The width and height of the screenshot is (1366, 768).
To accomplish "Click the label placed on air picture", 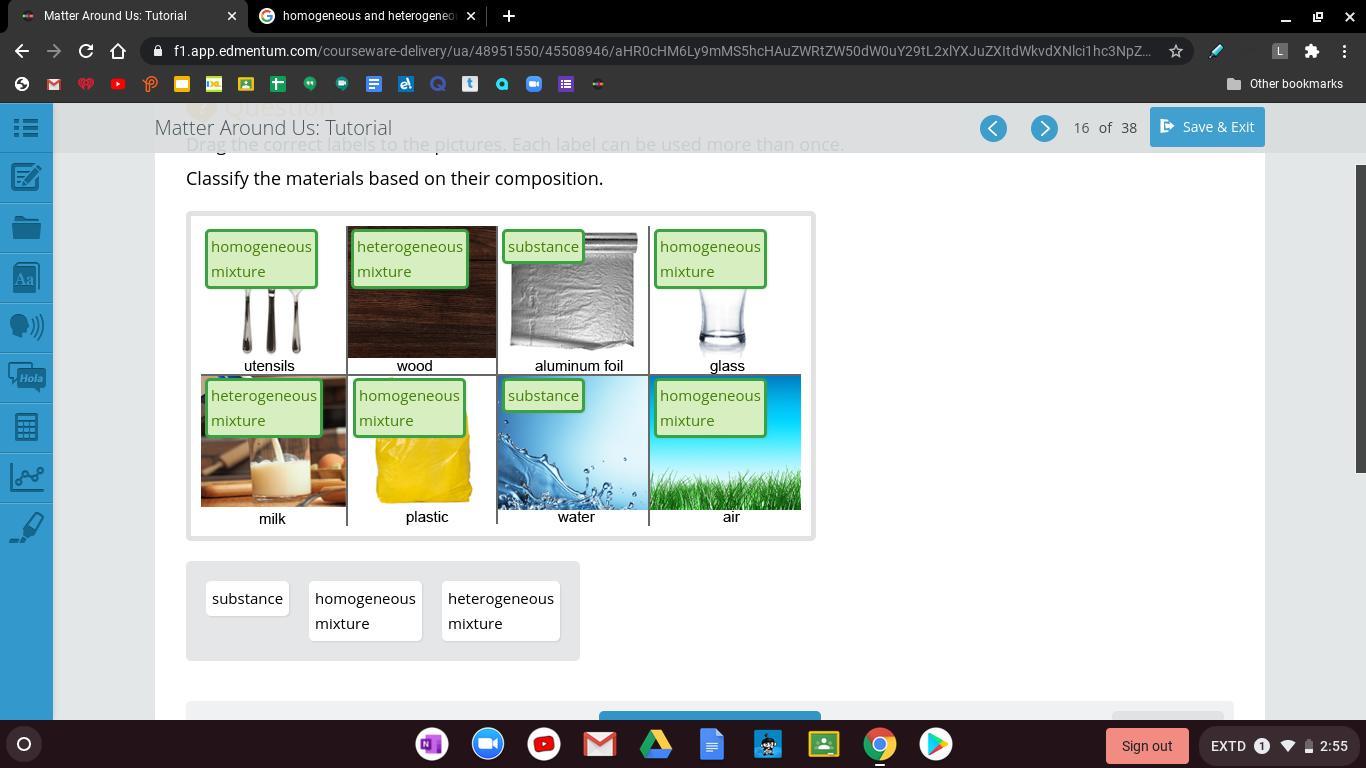I will 710,408.
